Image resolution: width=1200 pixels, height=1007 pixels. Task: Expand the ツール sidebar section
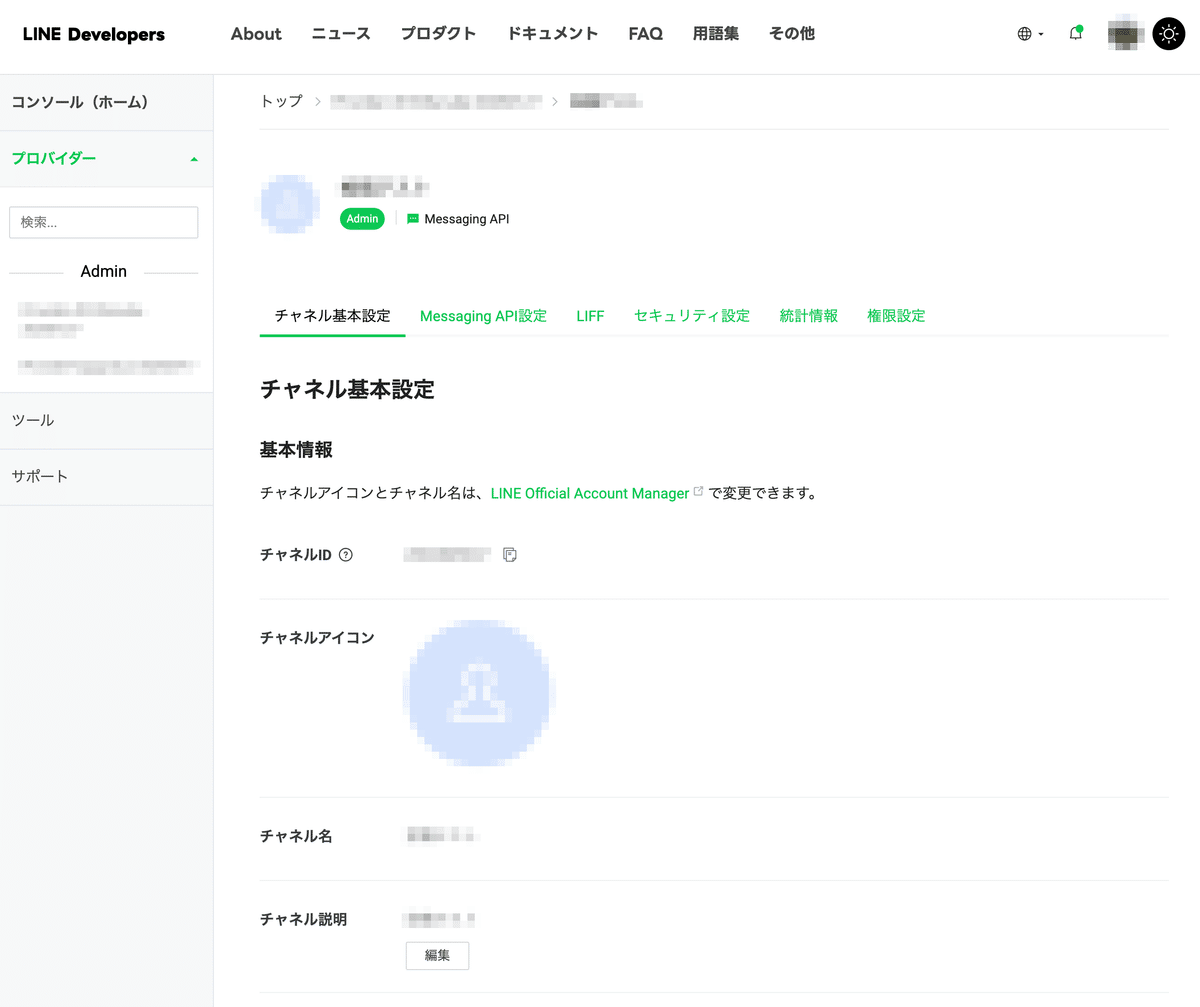click(x=33, y=420)
